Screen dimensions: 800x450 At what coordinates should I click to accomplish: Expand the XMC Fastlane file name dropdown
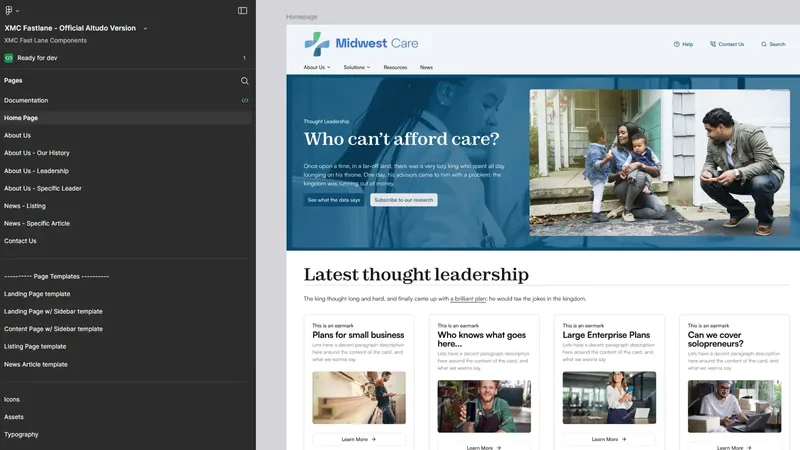coord(145,28)
